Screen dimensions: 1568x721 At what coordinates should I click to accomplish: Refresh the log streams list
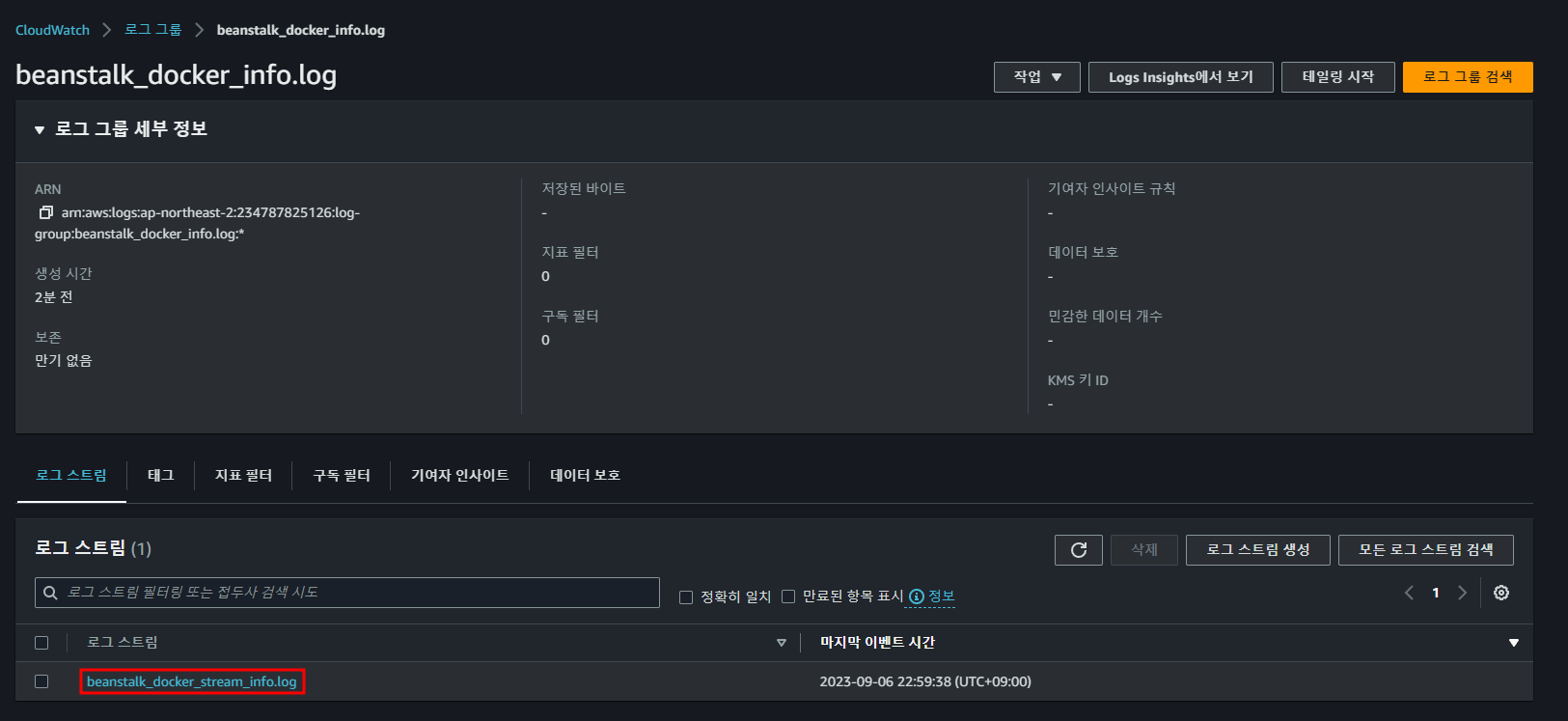(1079, 550)
